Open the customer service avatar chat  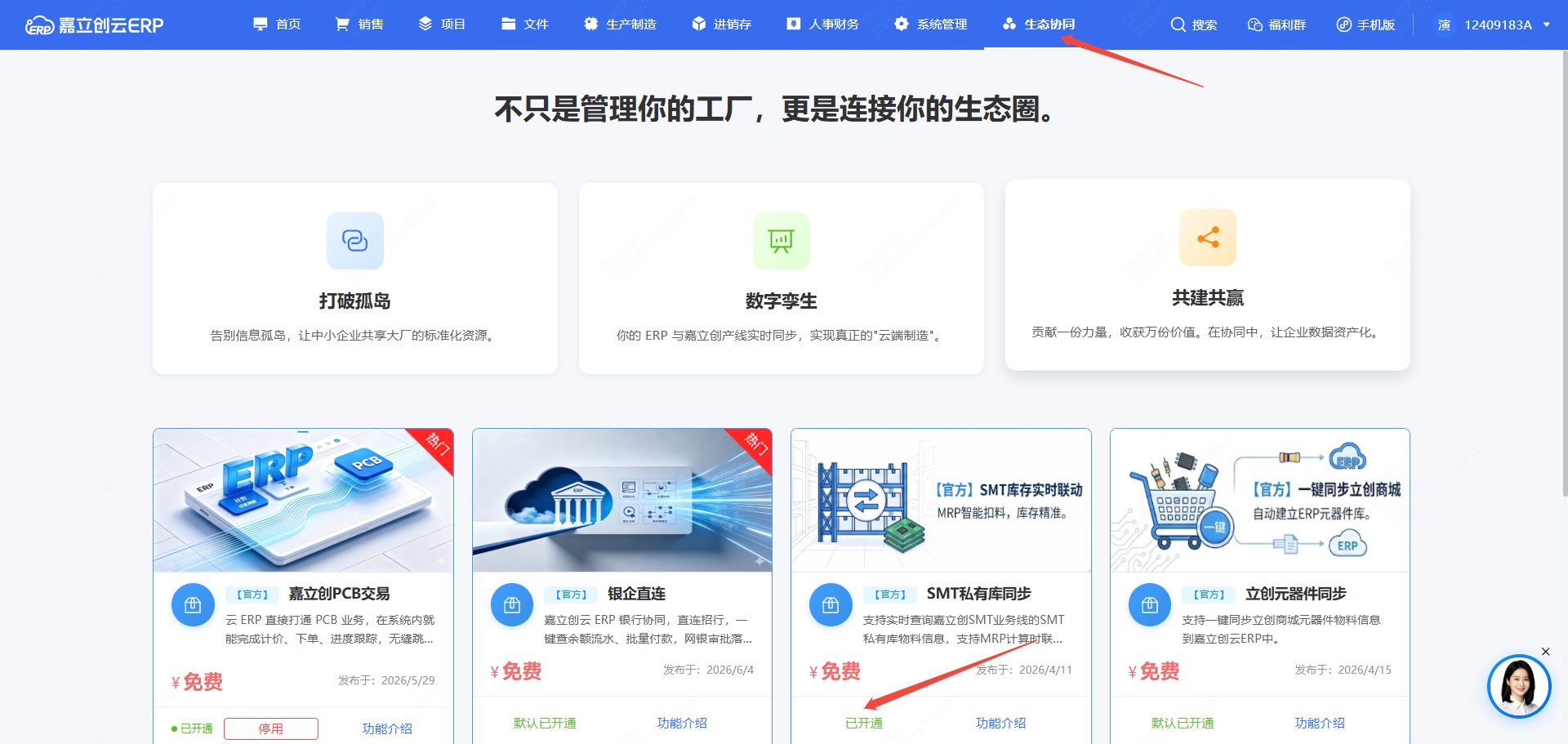point(1519,686)
